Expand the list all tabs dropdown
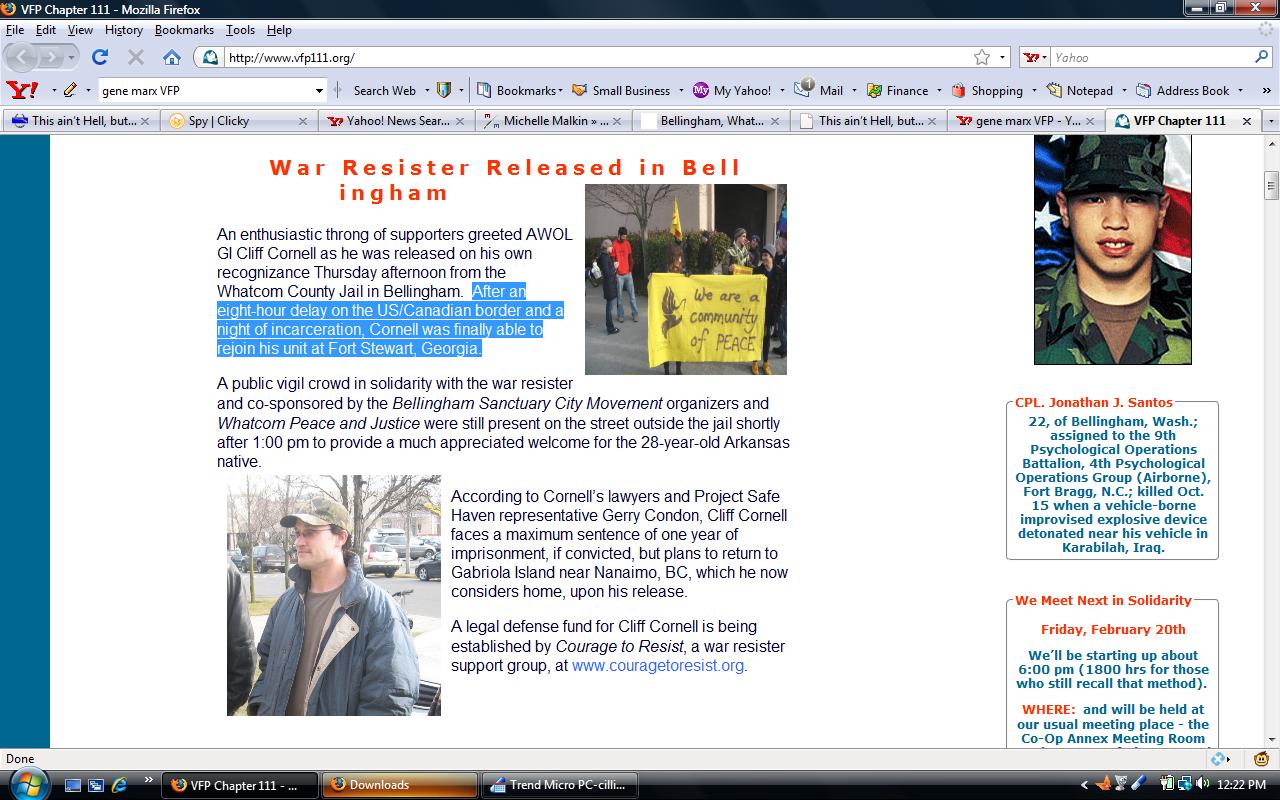Screen dimensions: 1280x800 (x=1271, y=121)
